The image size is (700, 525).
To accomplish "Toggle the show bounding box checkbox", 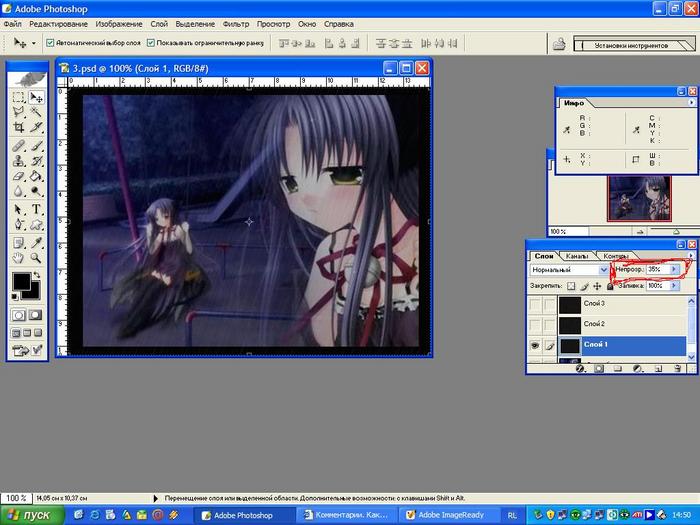I will click(x=151, y=43).
